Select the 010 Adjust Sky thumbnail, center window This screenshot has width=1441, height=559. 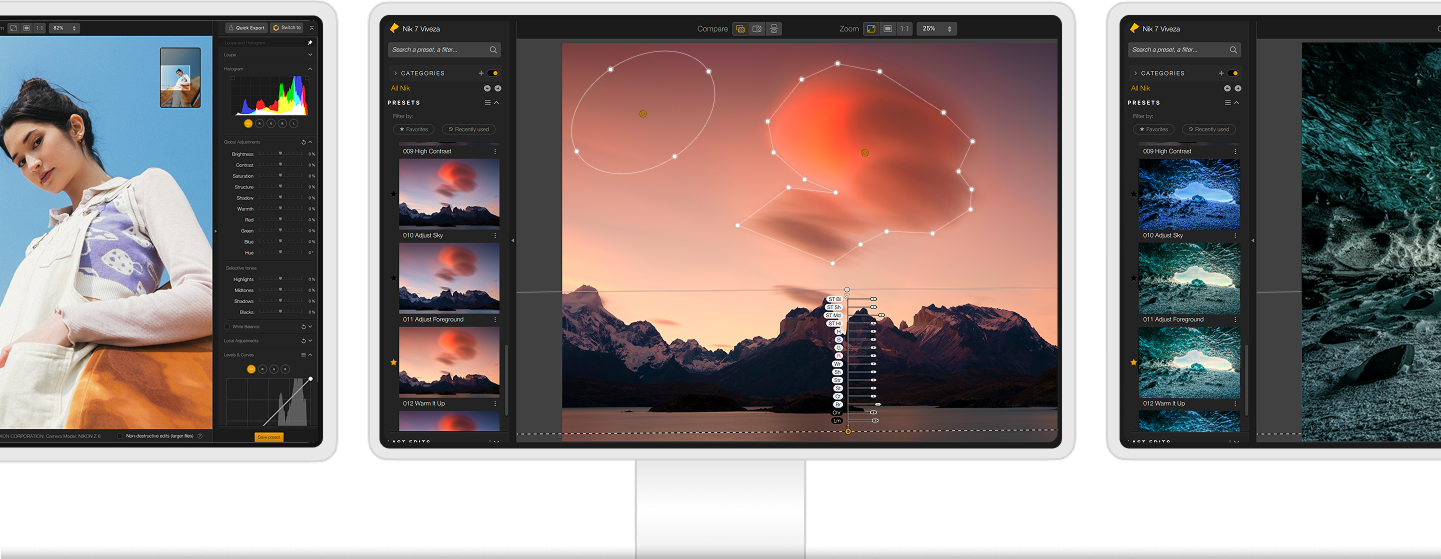pos(449,193)
